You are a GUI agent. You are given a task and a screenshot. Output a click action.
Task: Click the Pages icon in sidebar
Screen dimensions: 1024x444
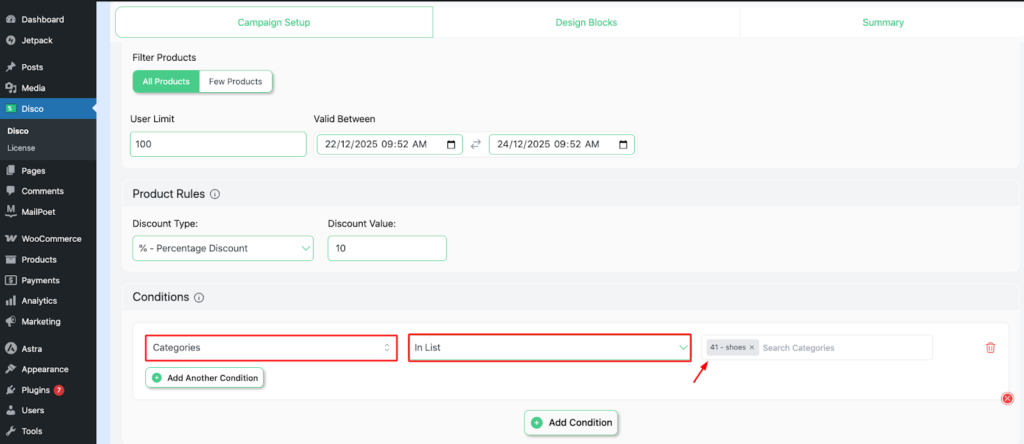click(x=10, y=171)
